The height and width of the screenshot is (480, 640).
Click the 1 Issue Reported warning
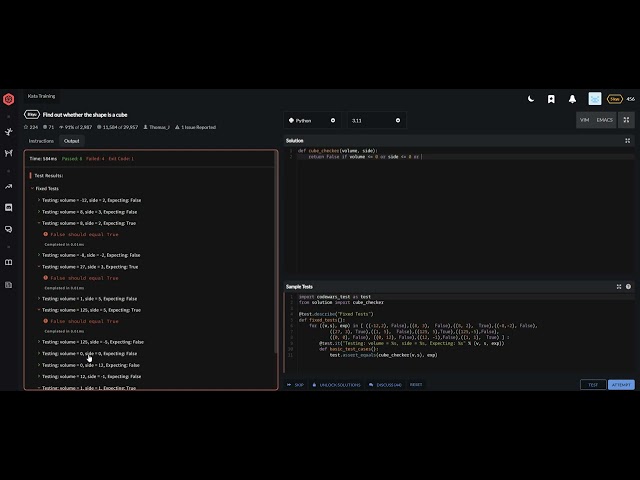pyautogui.click(x=196, y=127)
